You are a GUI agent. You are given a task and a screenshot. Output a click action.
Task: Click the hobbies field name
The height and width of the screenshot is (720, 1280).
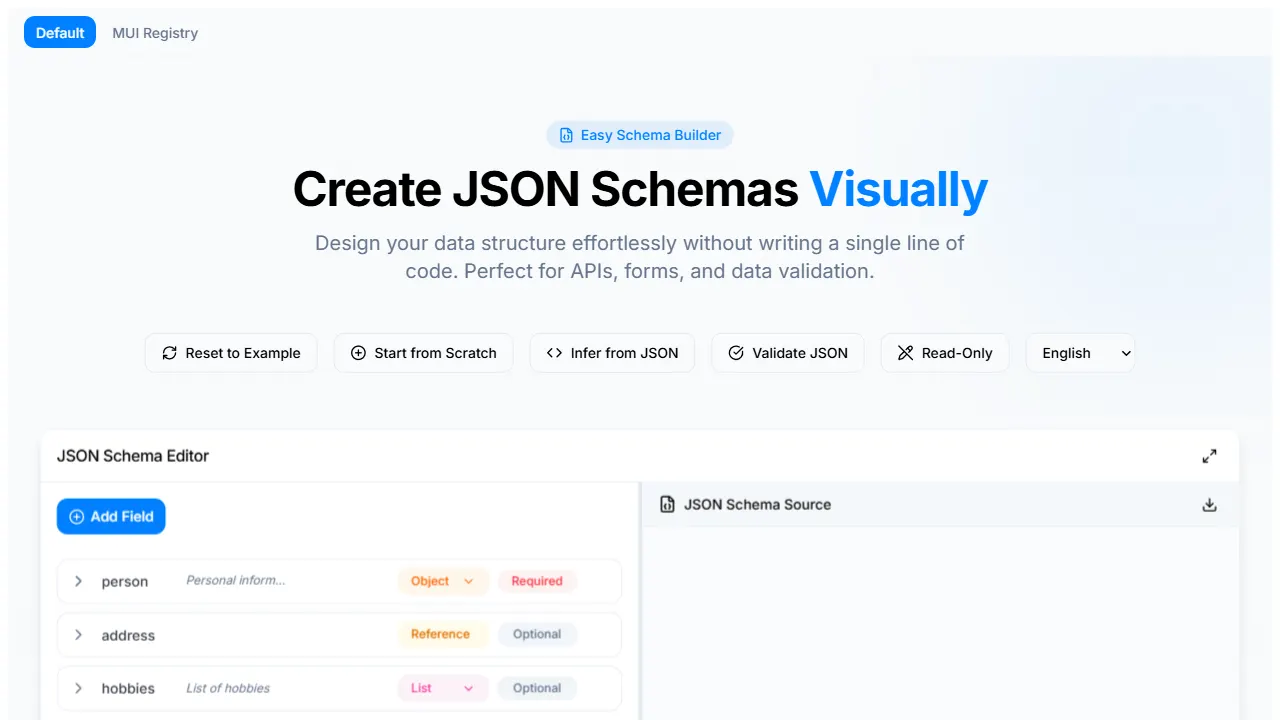tap(128, 688)
